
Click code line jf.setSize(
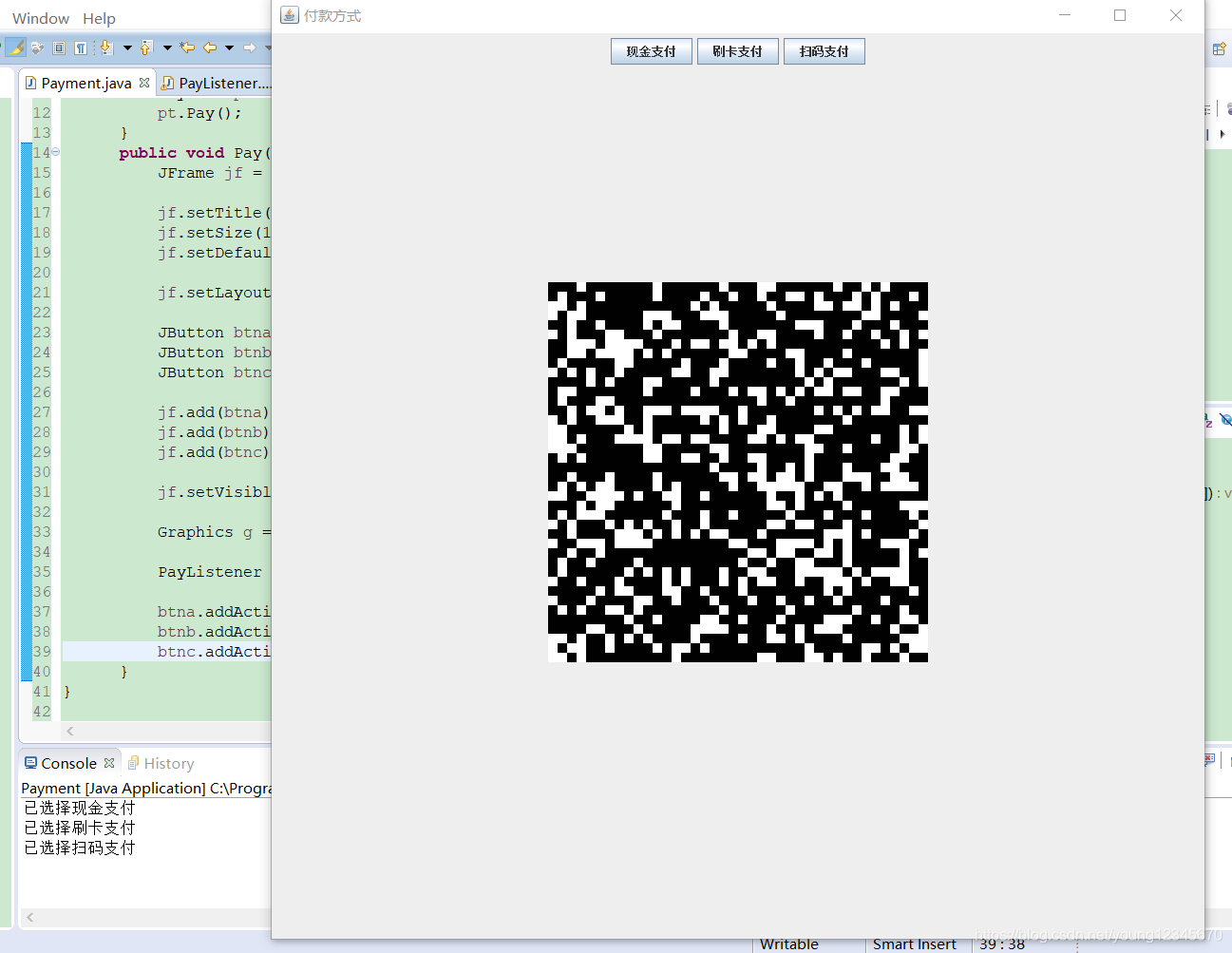215,233
